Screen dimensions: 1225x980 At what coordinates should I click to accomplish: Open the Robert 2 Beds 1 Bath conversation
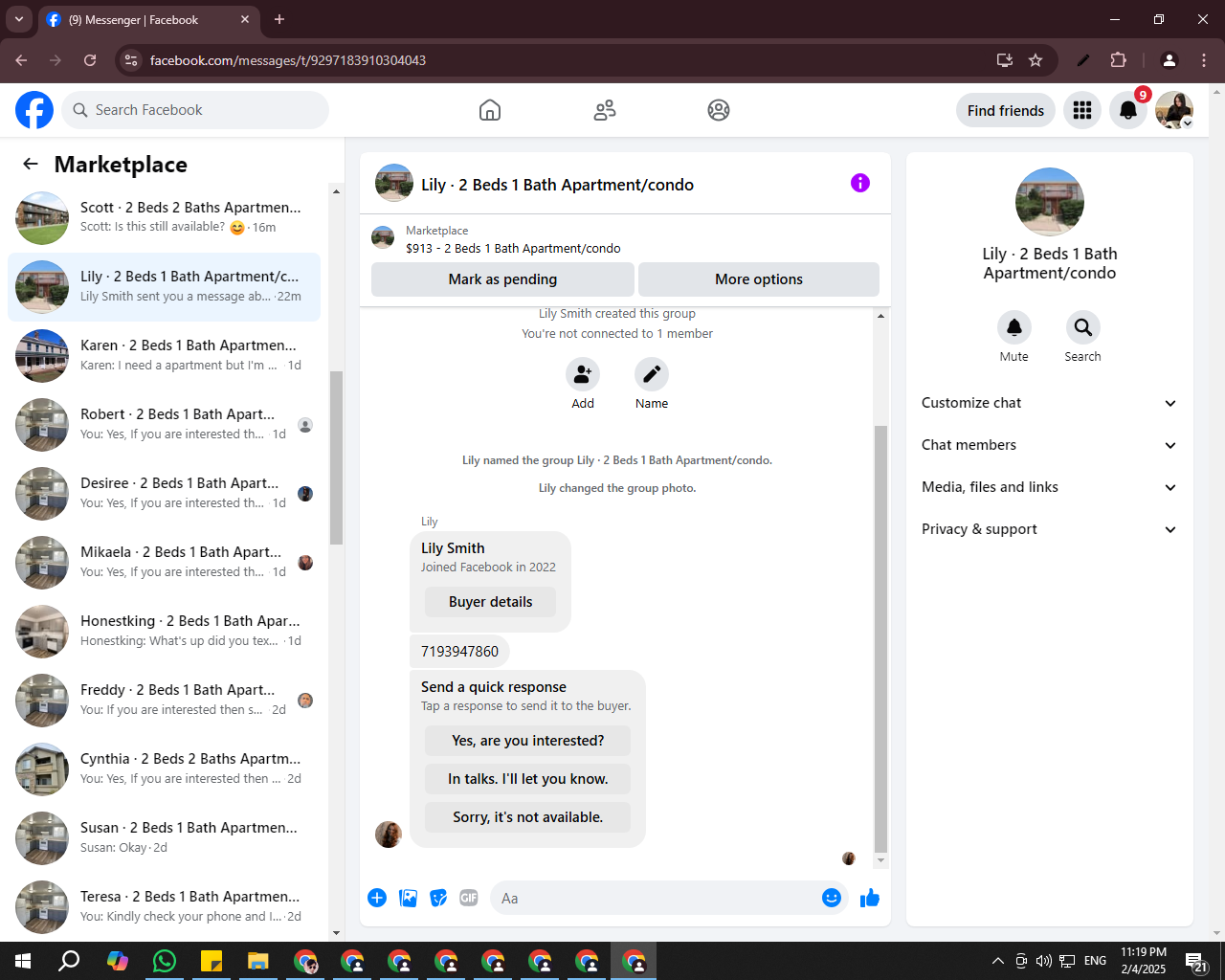(x=164, y=424)
